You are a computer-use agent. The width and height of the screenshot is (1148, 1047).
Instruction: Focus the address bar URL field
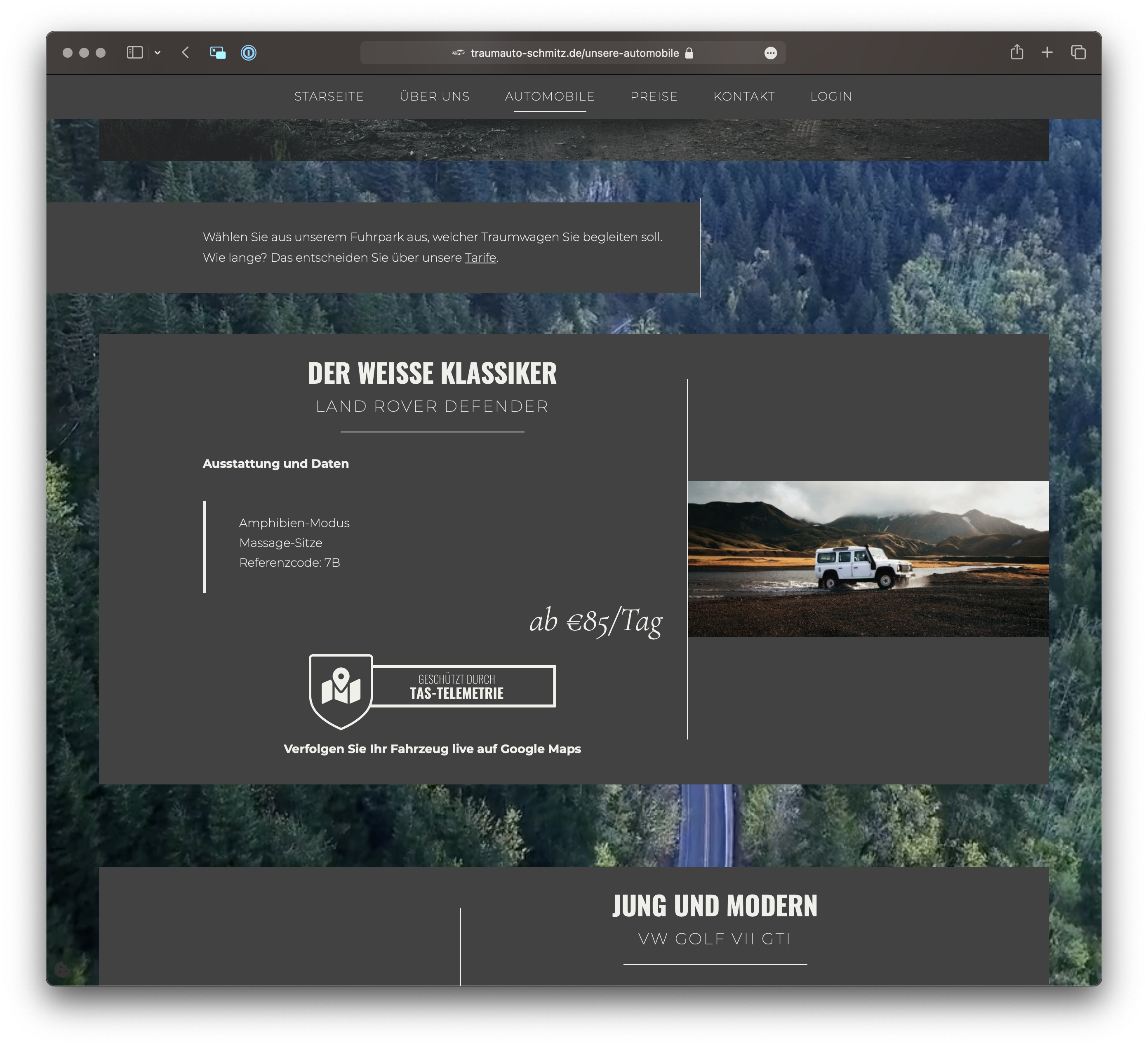click(573, 53)
